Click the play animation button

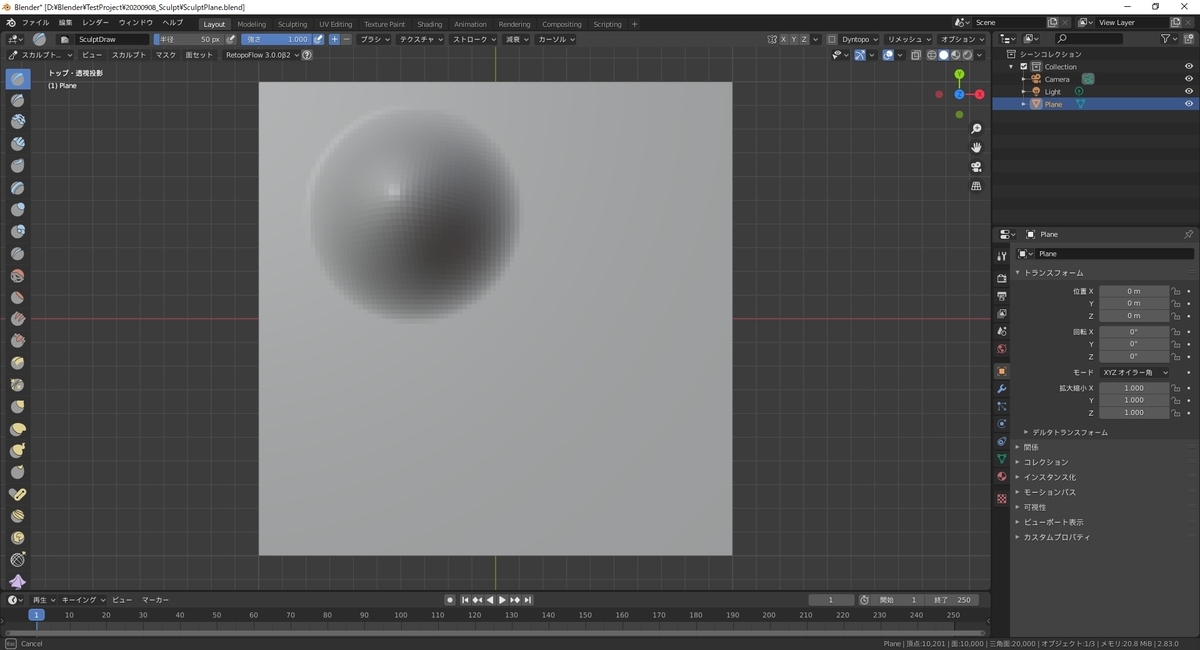click(502, 600)
